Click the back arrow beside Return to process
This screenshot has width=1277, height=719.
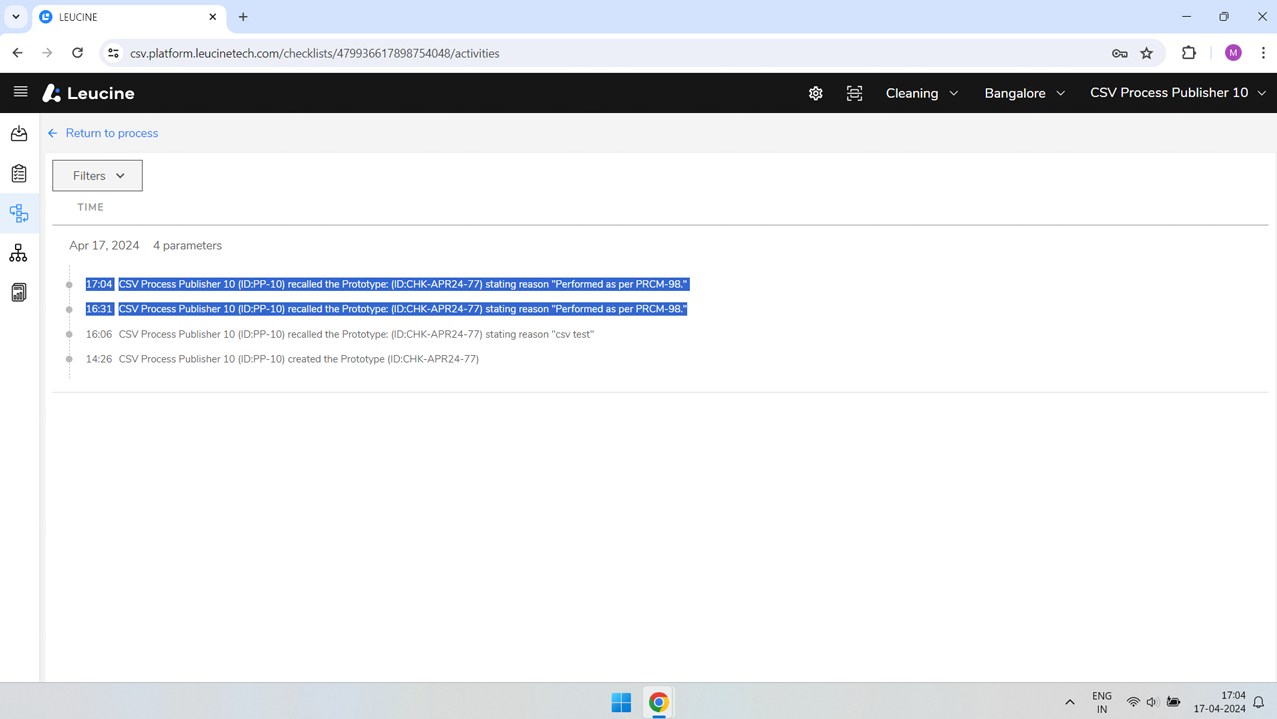53,133
